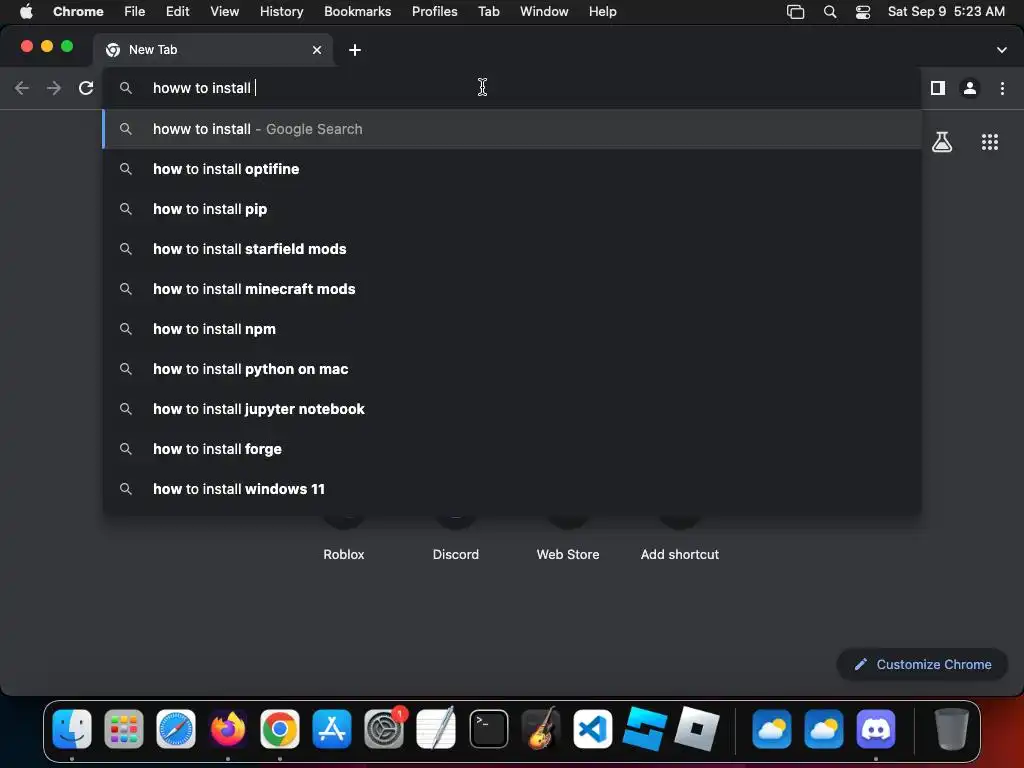The height and width of the screenshot is (768, 1024).
Task: Open Spotlight search in menu bar
Action: (830, 12)
